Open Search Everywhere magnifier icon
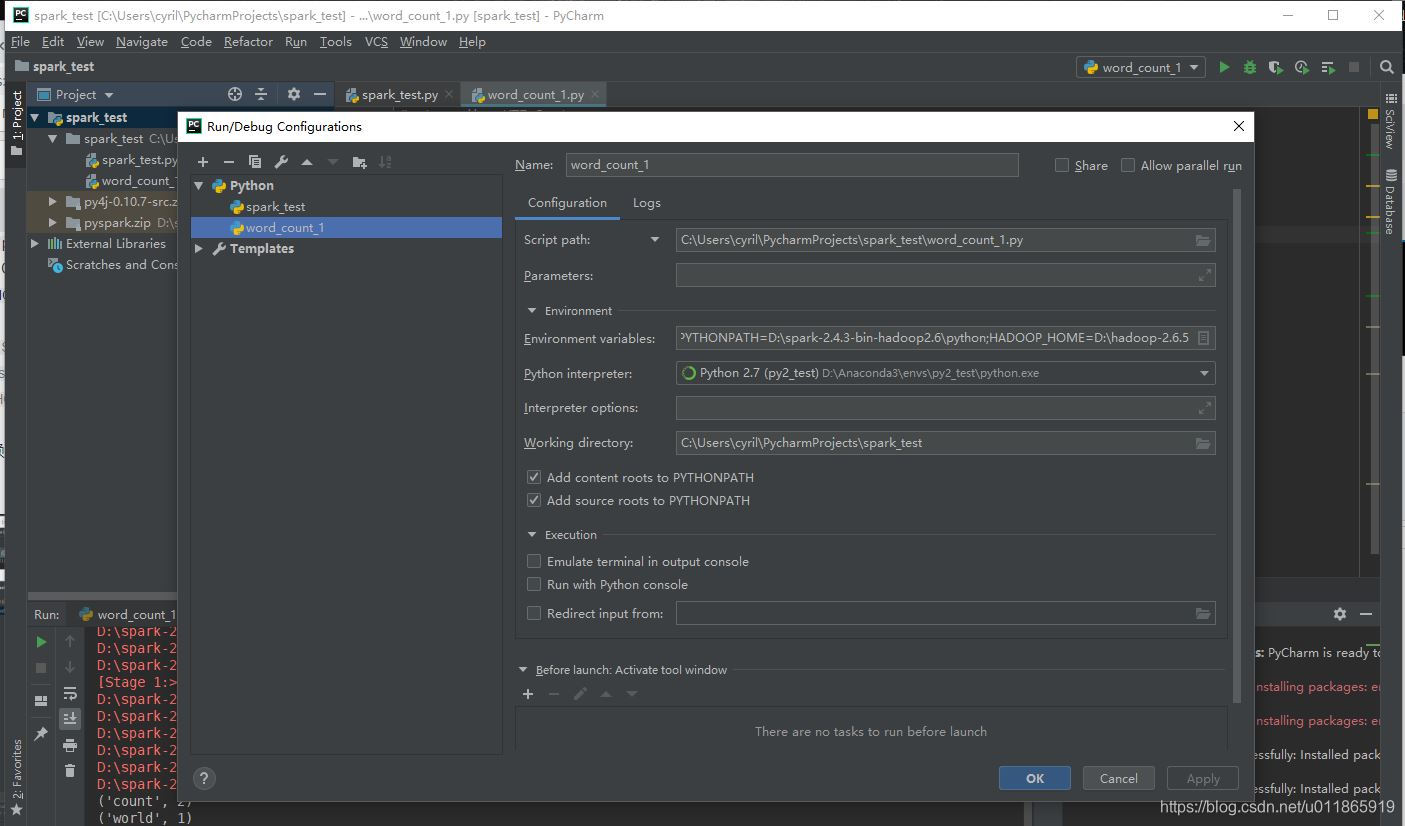Image resolution: width=1405 pixels, height=826 pixels. (1386, 67)
